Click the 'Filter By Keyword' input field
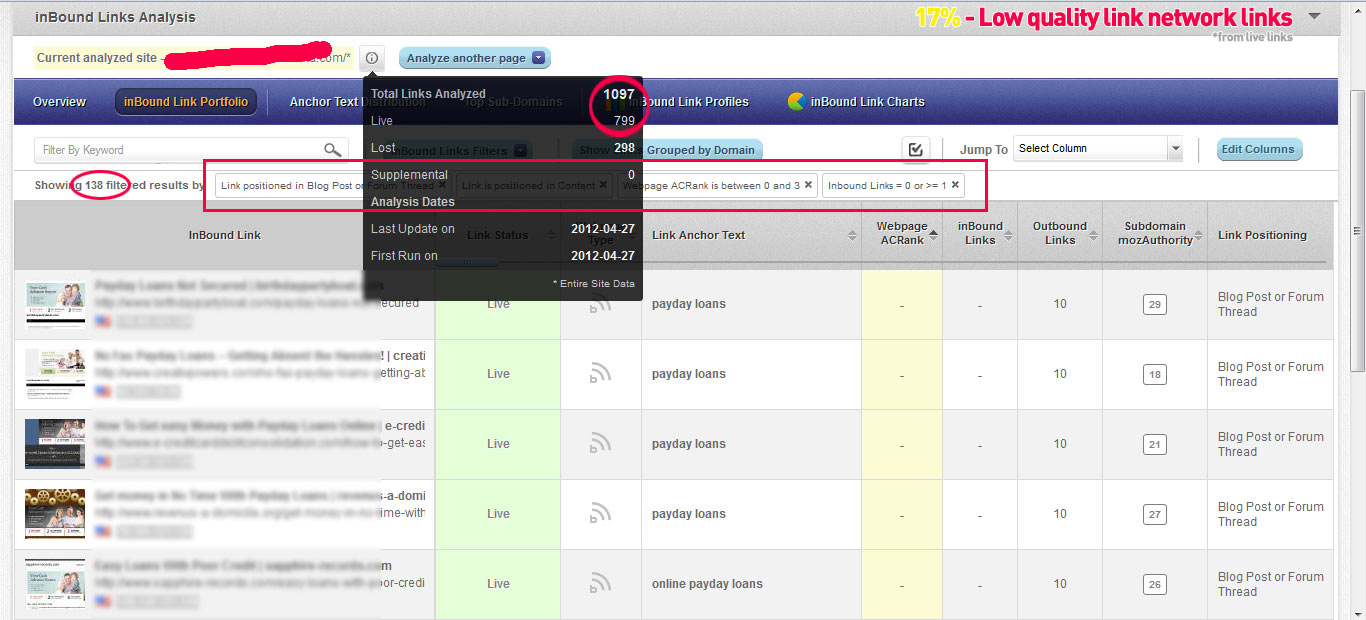This screenshot has width=1366, height=620. point(180,147)
